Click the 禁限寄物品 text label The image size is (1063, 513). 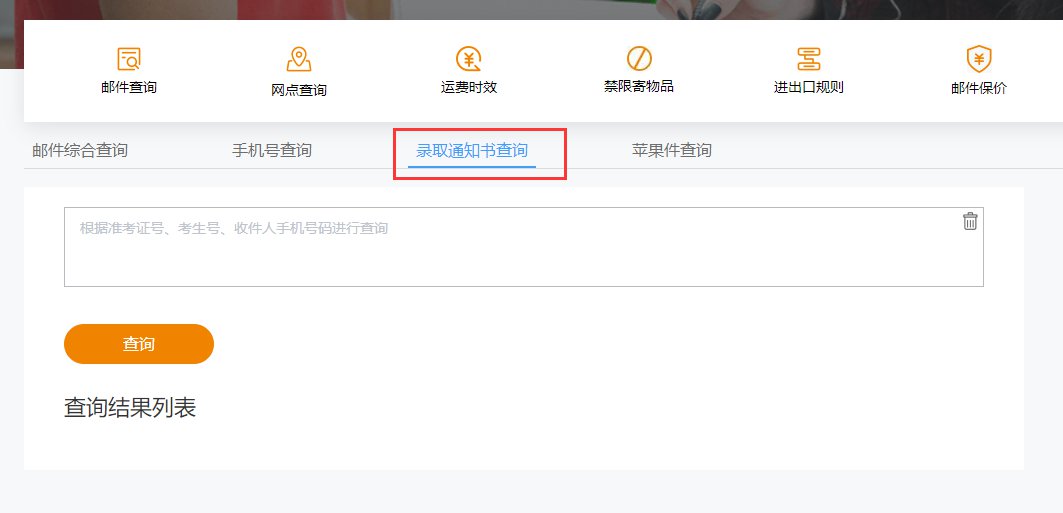point(639,86)
